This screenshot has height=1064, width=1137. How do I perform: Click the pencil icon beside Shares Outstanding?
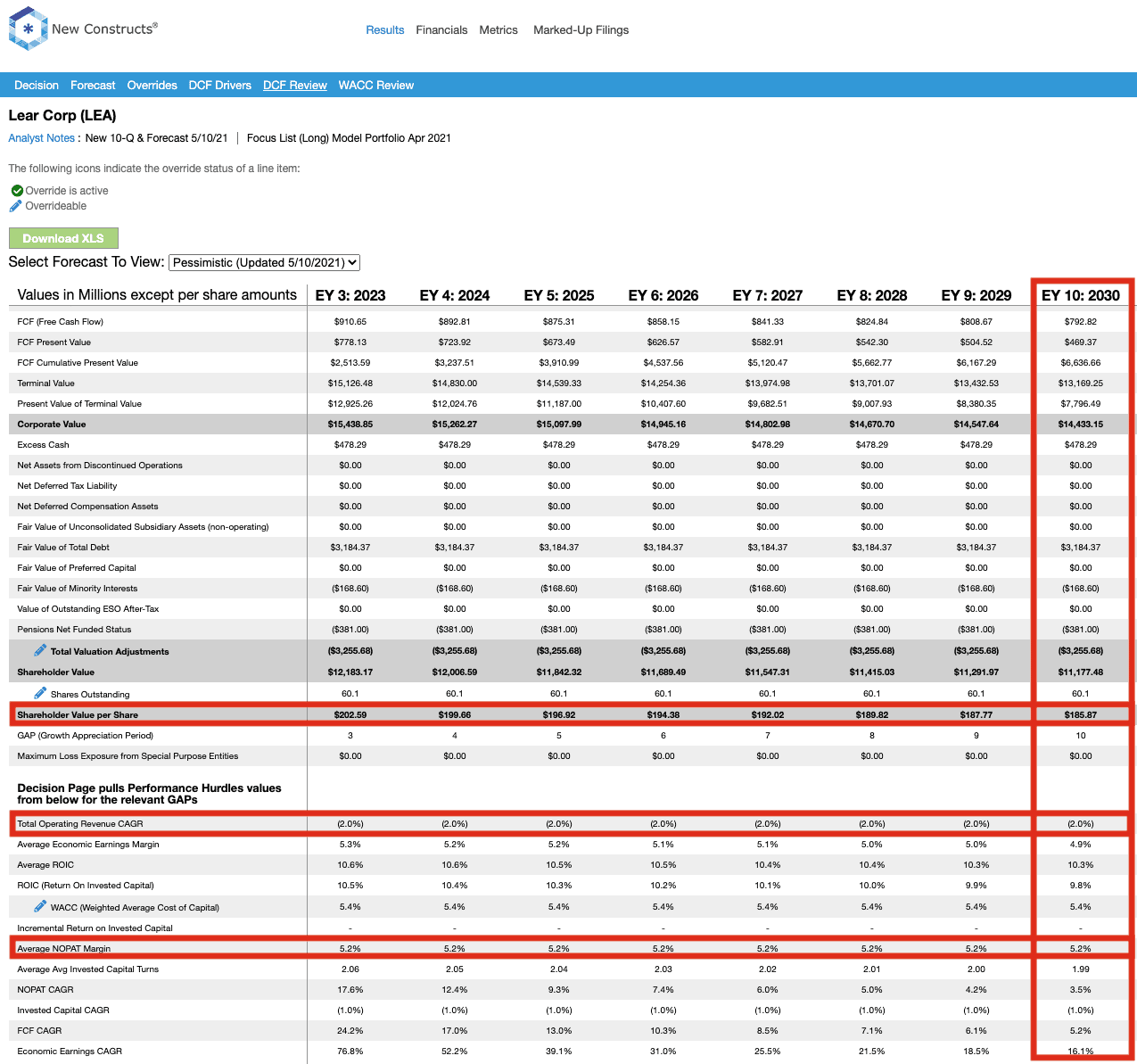[x=40, y=693]
